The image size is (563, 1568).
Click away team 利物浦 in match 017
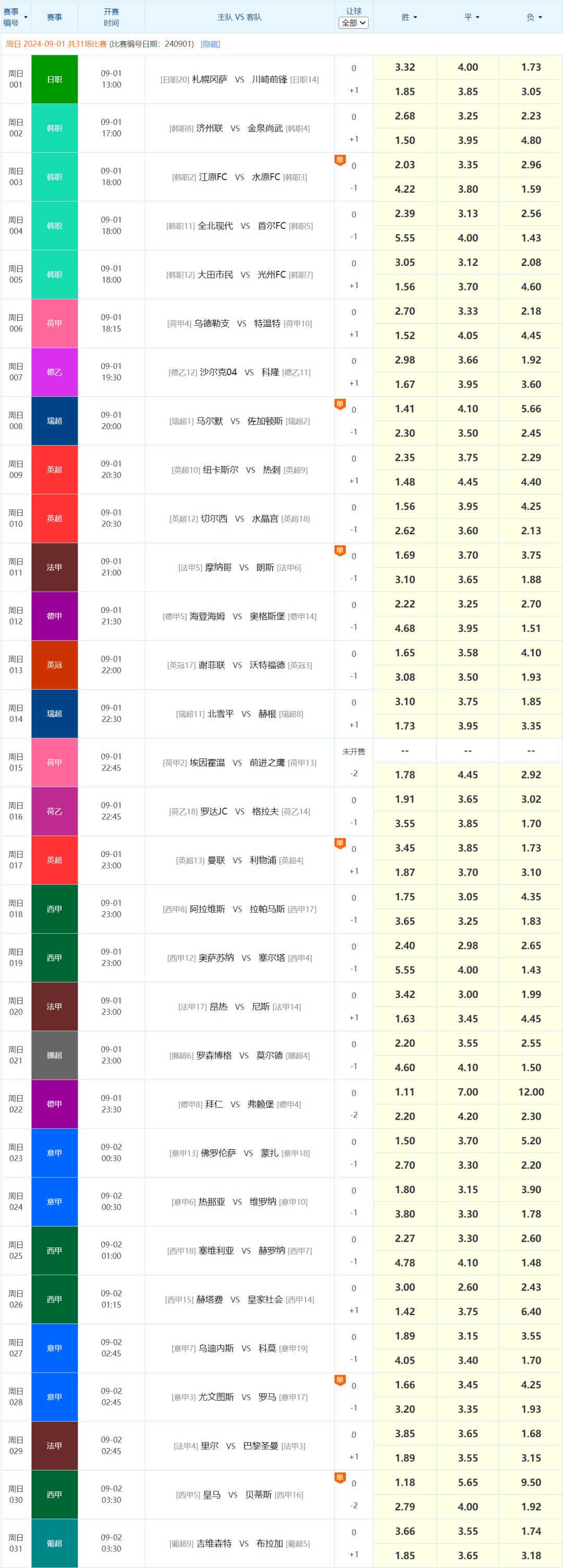coord(263,860)
